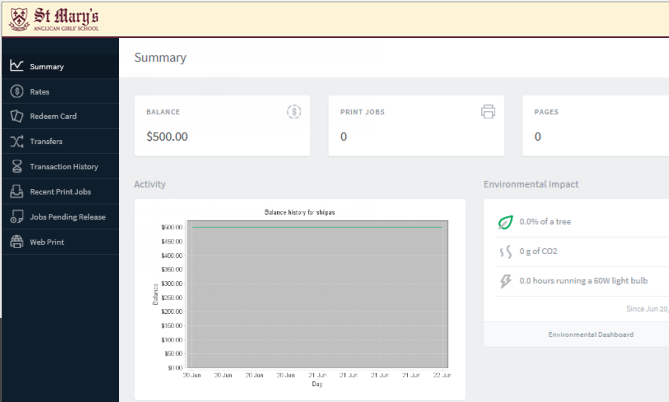Click the Rates dollar icon
669x402 pixels.
(17, 91)
